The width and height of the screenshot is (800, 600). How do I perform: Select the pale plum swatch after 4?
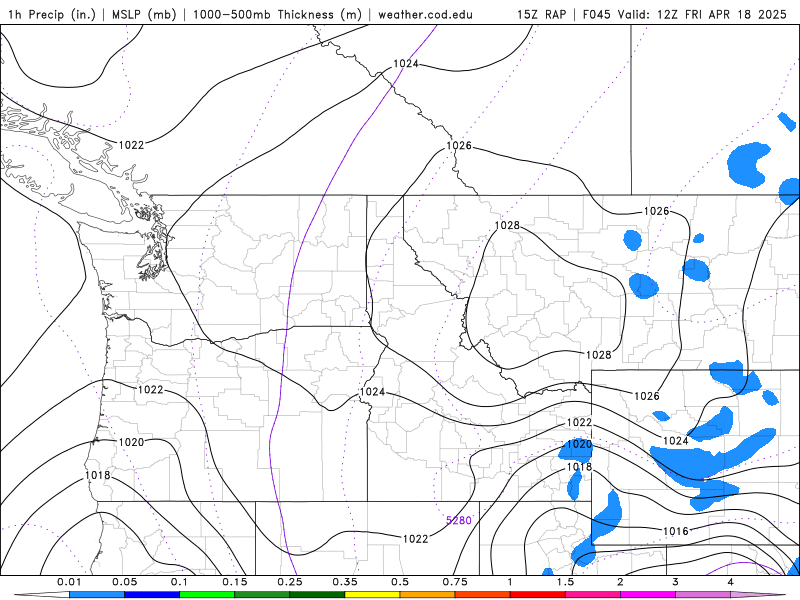click(758, 594)
